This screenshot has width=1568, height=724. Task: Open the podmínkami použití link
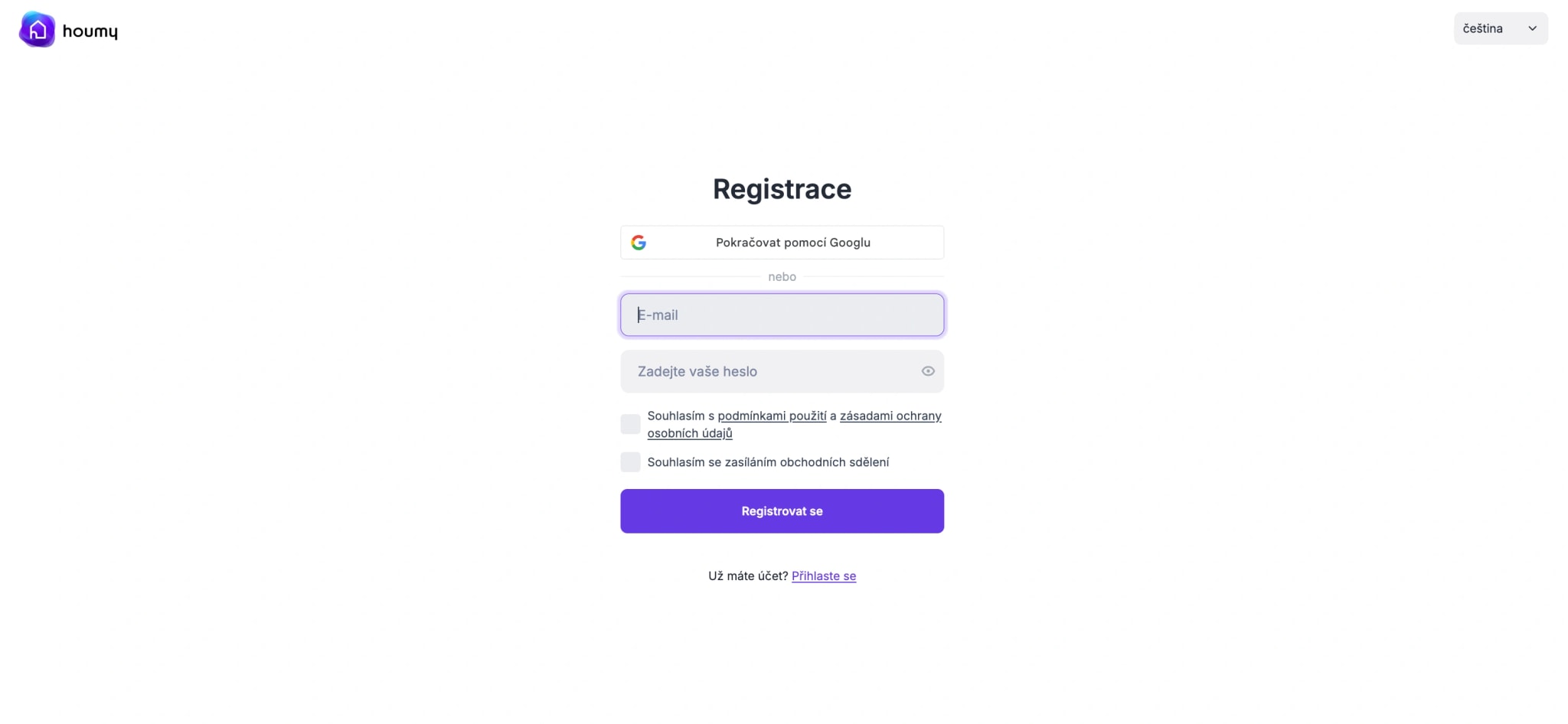(x=772, y=416)
